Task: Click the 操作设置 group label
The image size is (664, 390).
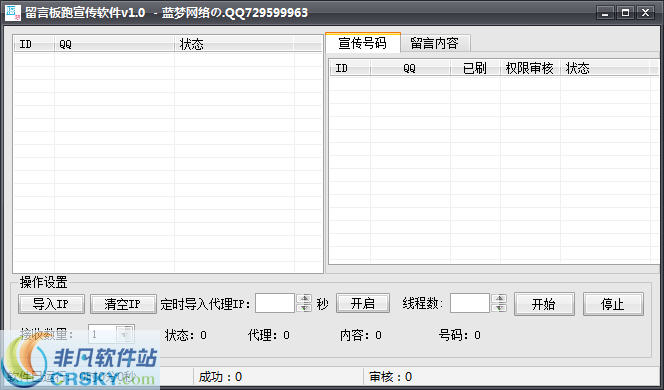Action: pos(43,282)
